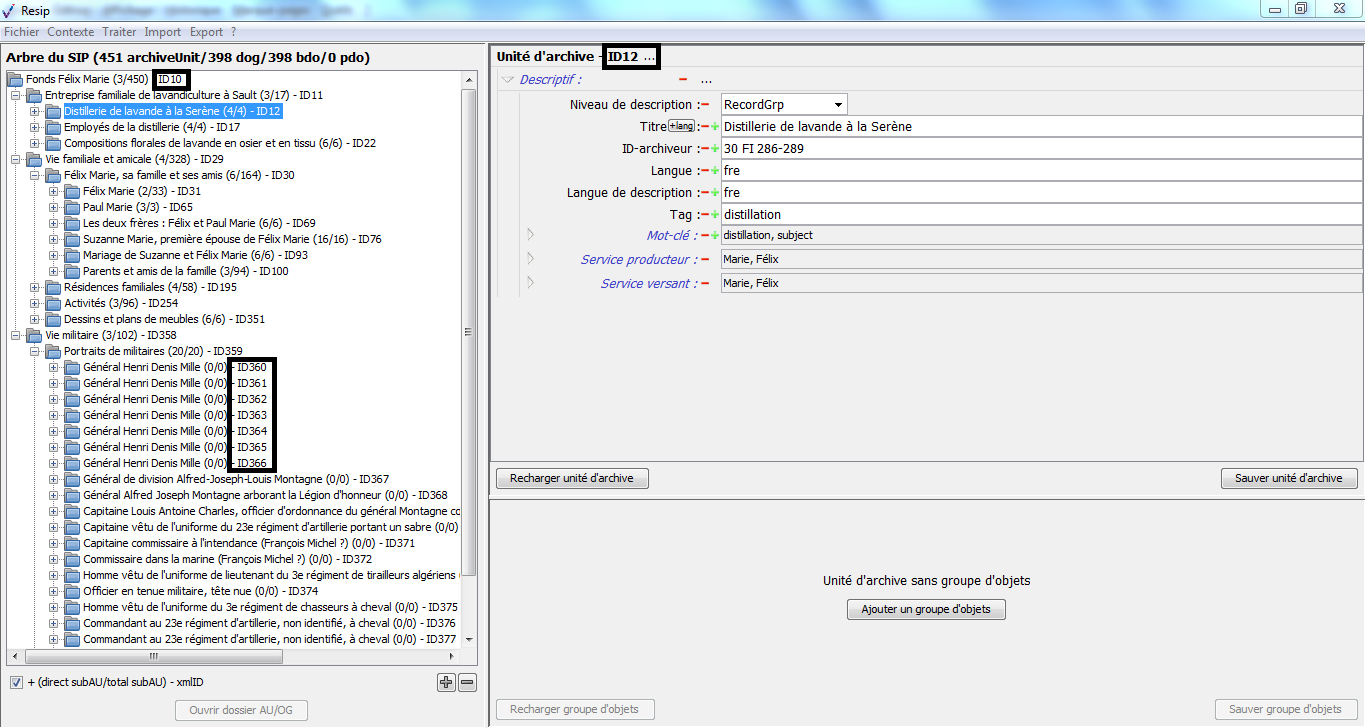Expand the Service producteur disclosure triangle
This screenshot has height=728, width=1365.
point(530,259)
